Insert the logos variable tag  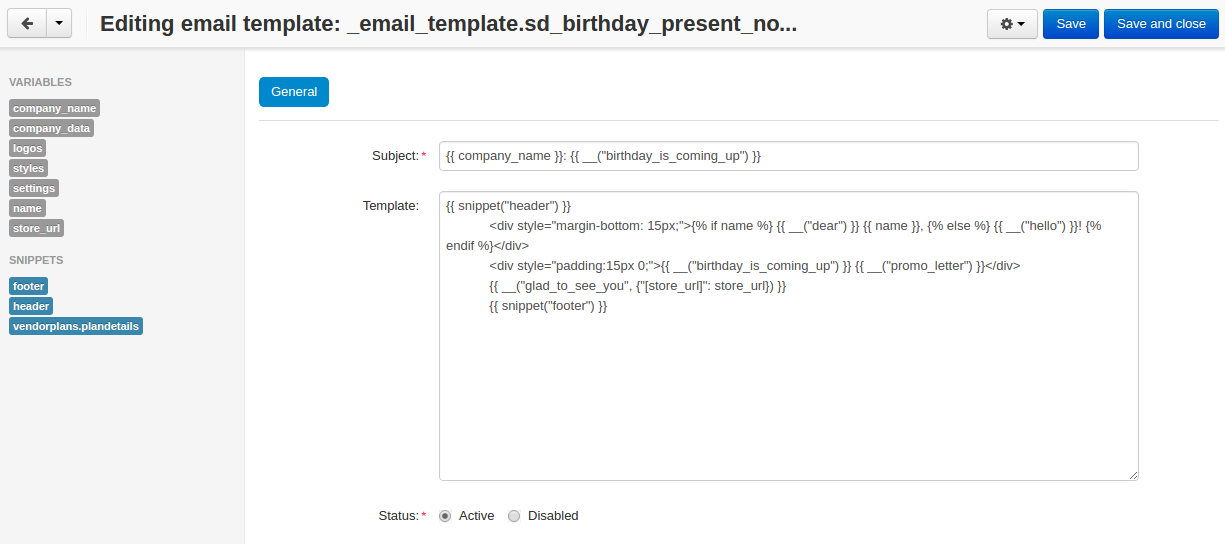point(28,148)
